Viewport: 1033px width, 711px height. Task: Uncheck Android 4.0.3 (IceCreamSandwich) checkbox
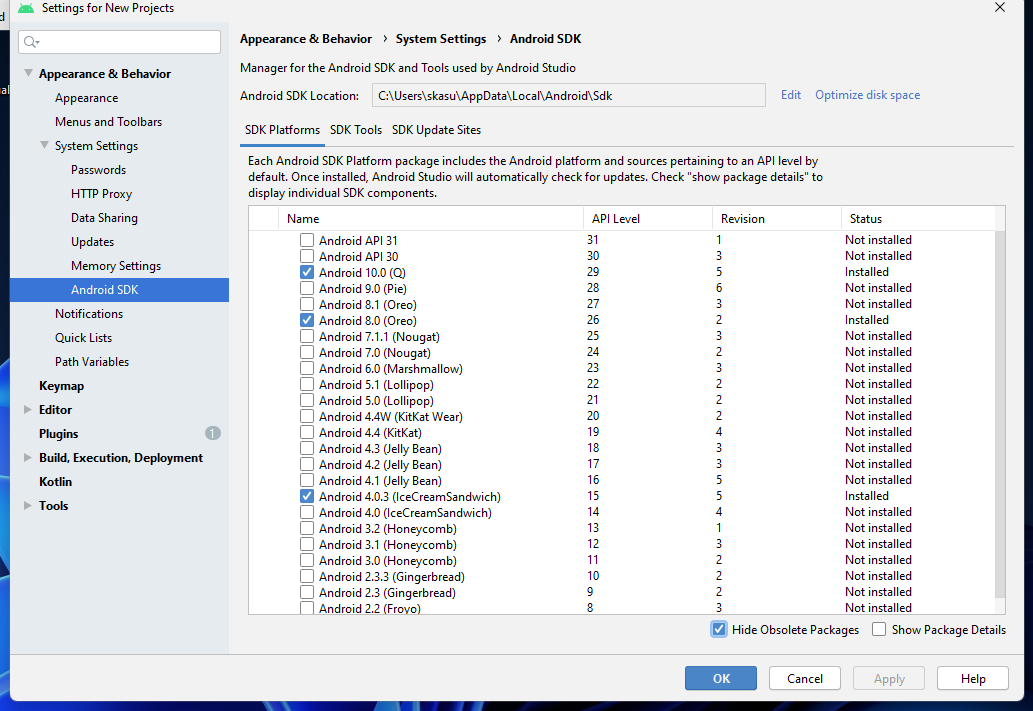(x=307, y=496)
